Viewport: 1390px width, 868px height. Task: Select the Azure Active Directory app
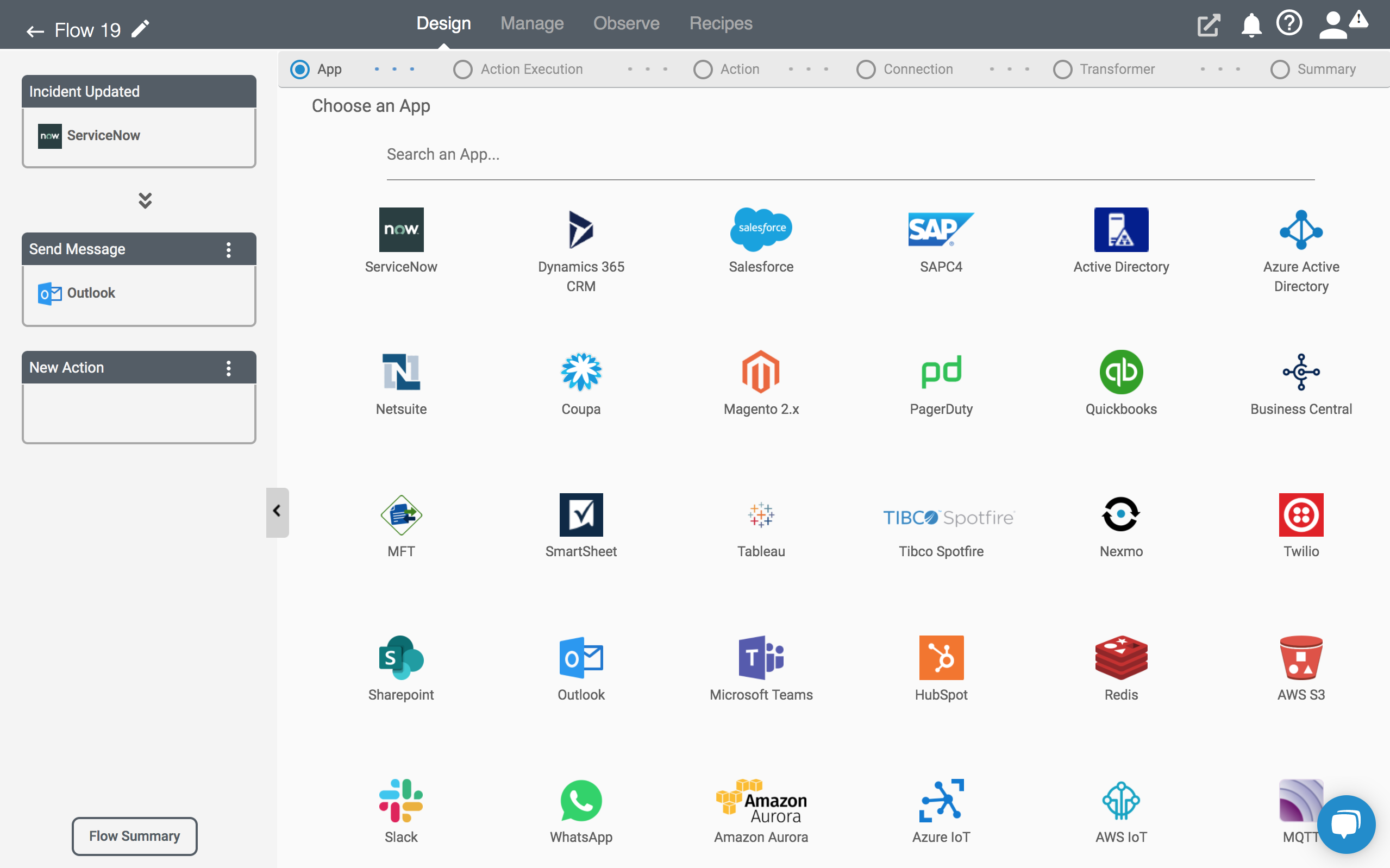point(1301,230)
